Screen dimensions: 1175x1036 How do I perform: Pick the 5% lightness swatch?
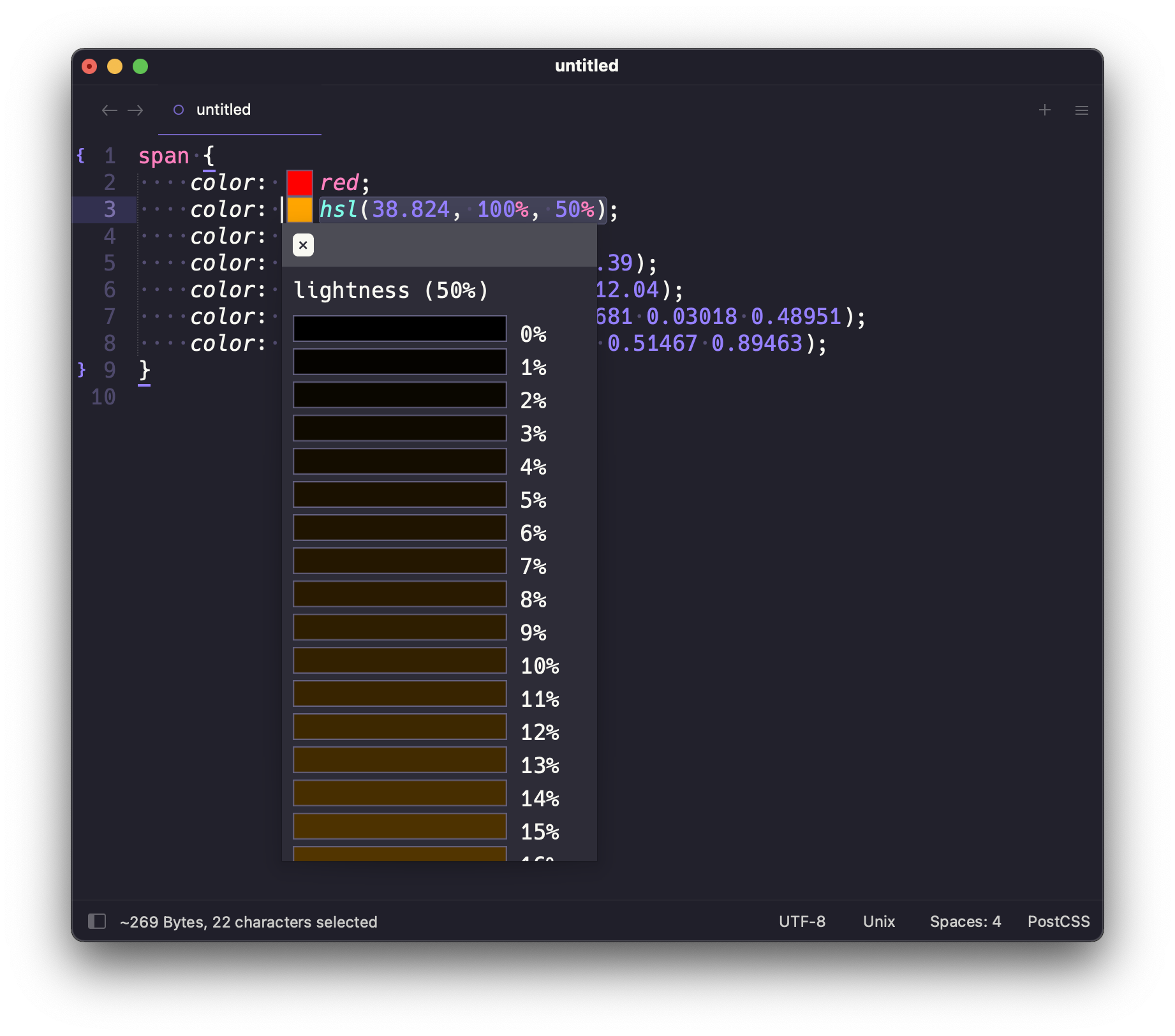point(400,494)
